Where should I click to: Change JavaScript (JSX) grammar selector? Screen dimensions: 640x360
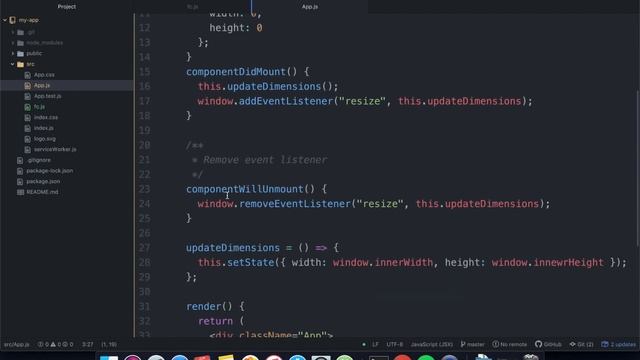tap(431, 344)
